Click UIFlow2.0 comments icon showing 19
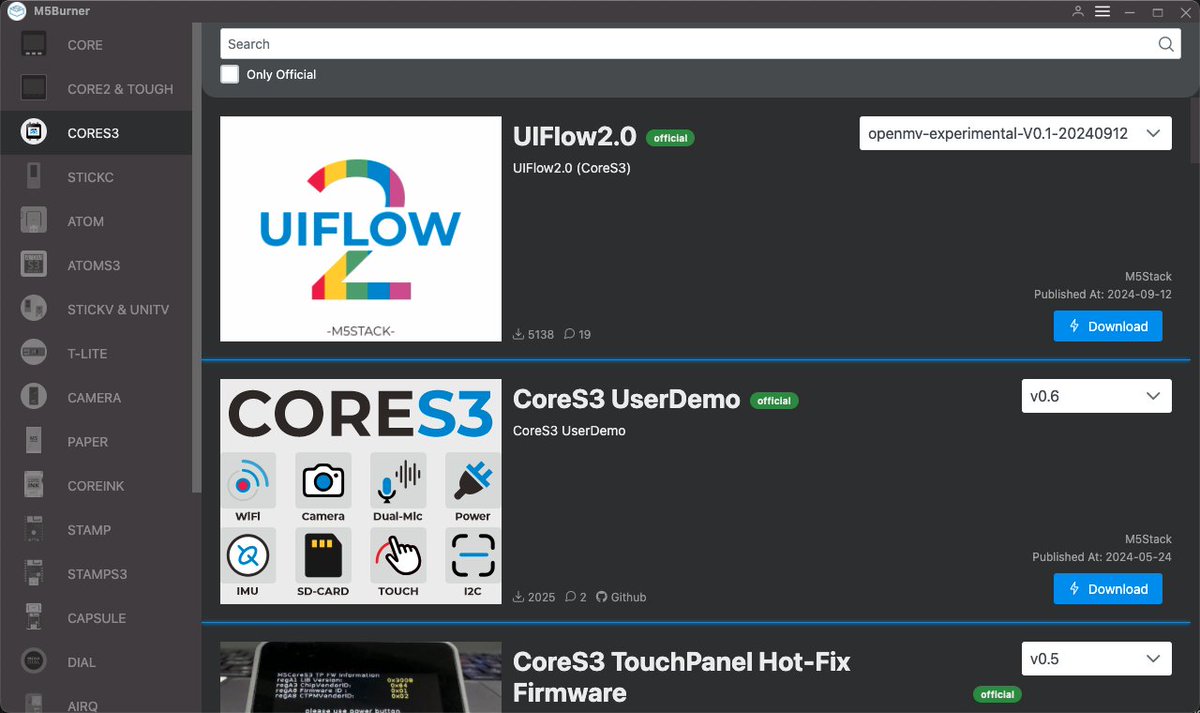This screenshot has height=713, width=1200. [570, 334]
